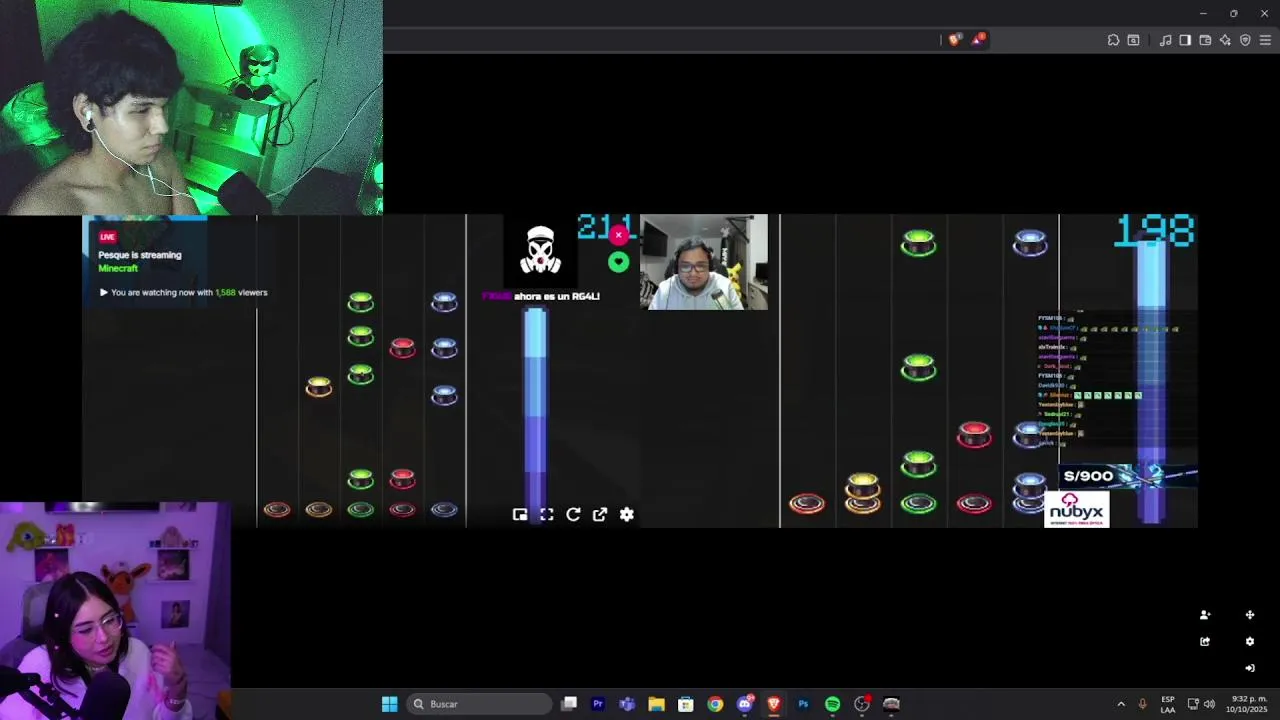Open Microsoft Teams from the taskbar
Image resolution: width=1280 pixels, height=720 pixels.
[627, 704]
